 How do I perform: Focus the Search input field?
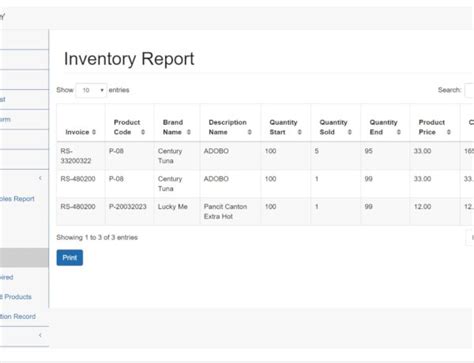point(469,90)
